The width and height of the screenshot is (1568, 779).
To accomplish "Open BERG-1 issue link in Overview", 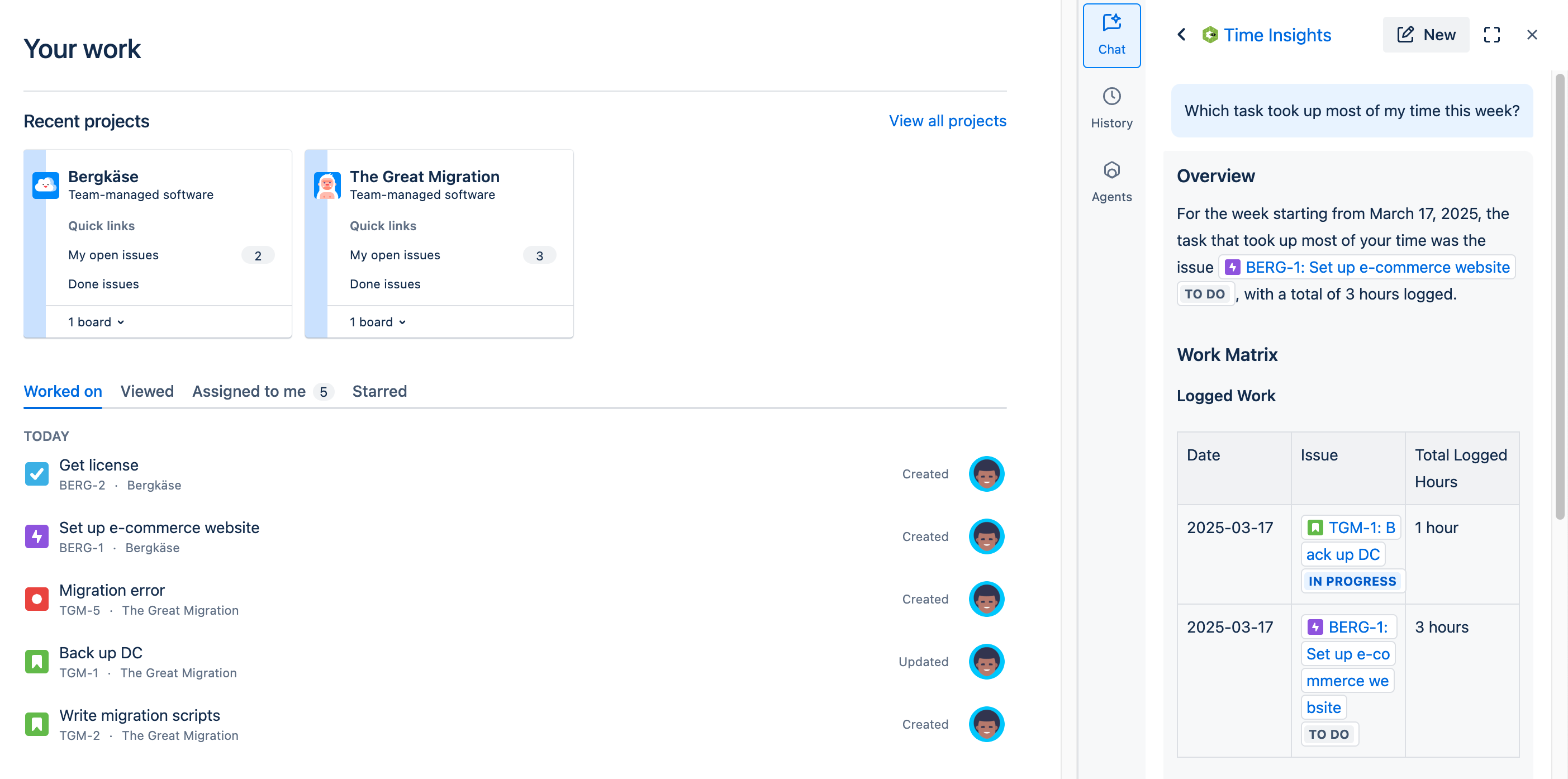I will (1377, 267).
